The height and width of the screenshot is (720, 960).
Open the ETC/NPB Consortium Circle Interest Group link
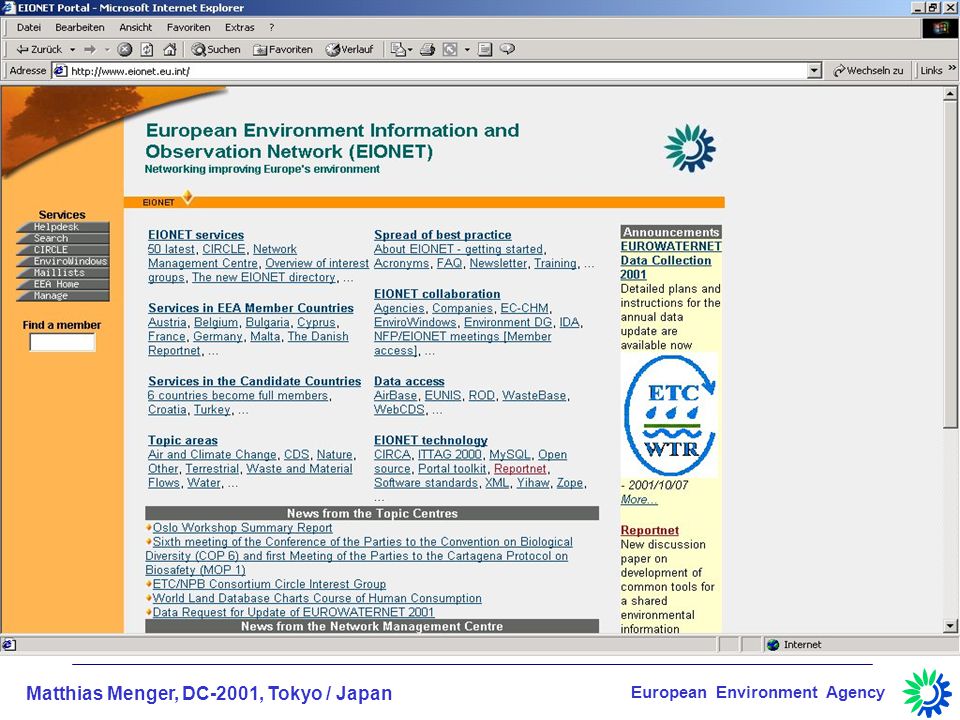tap(269, 584)
